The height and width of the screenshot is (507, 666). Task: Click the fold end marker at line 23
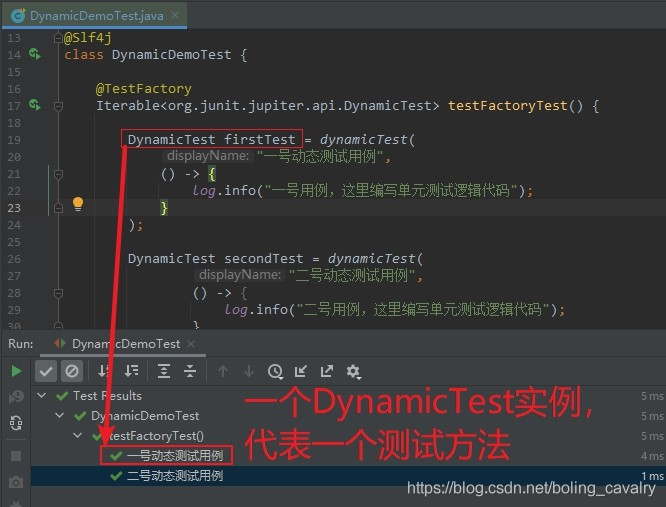pos(58,208)
